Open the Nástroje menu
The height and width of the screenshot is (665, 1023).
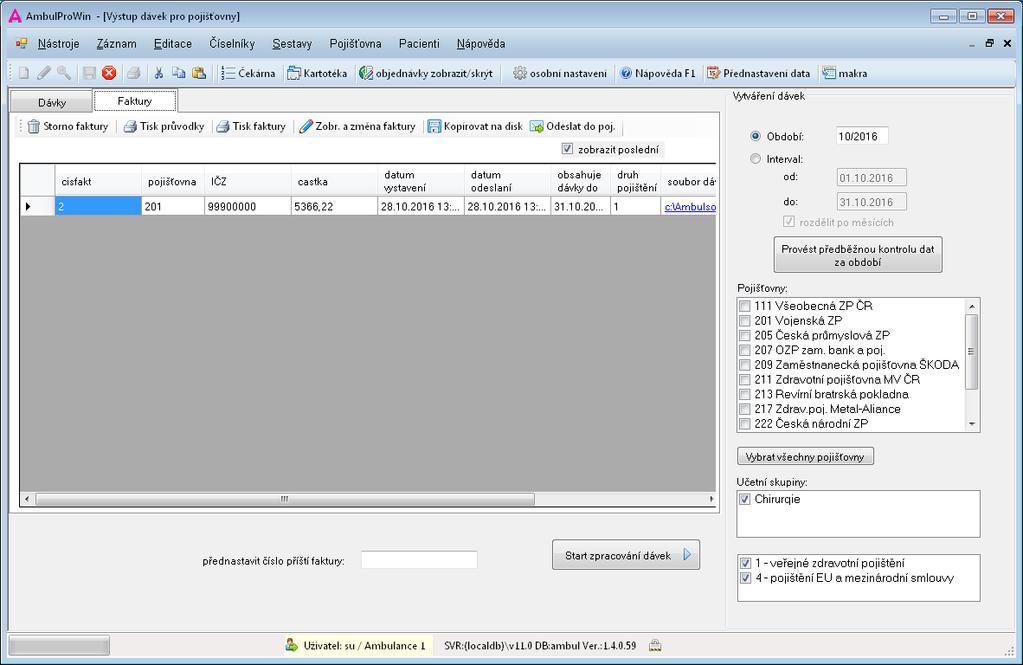(58, 44)
